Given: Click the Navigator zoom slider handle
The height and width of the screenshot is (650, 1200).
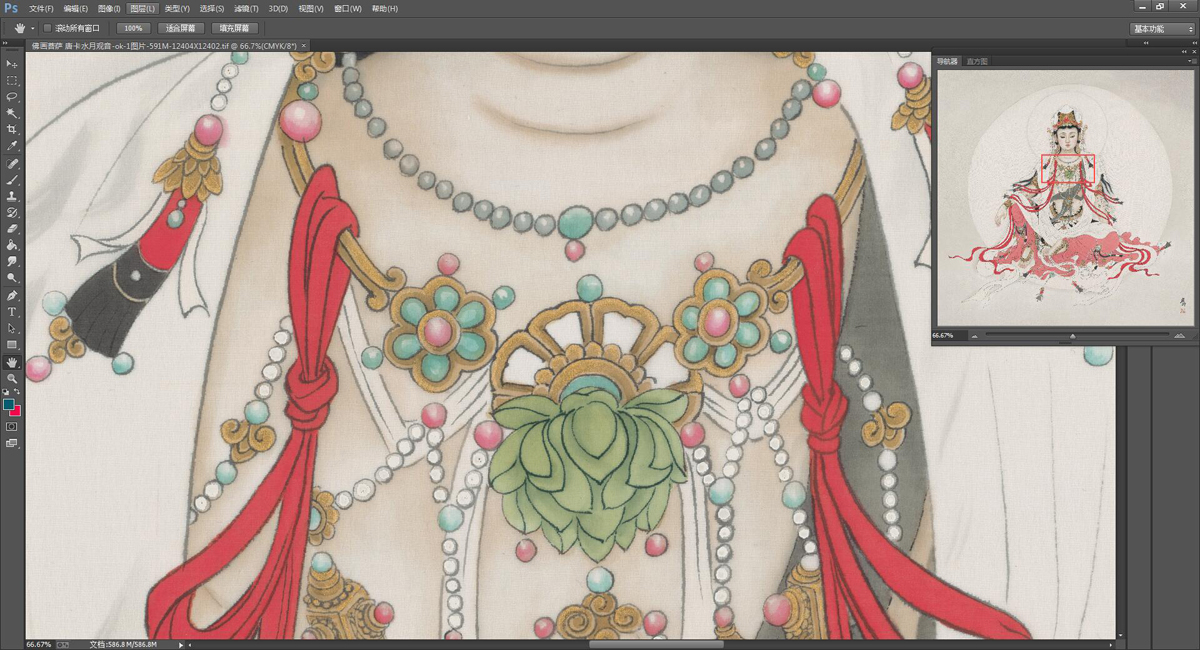Looking at the screenshot, I should (1073, 336).
